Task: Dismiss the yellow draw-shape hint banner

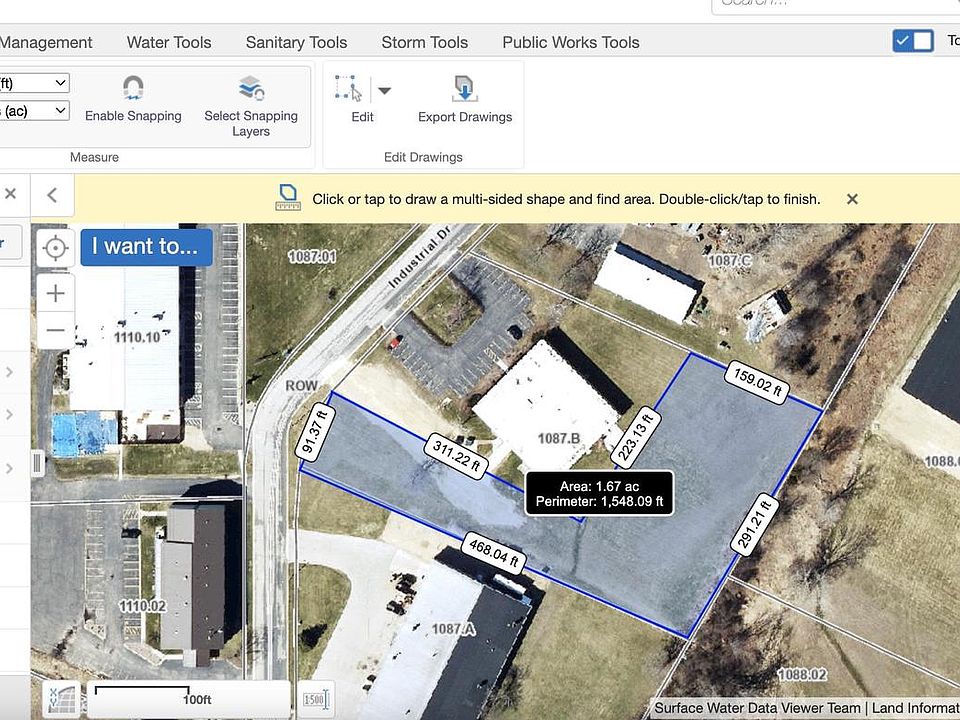Action: 852,199
